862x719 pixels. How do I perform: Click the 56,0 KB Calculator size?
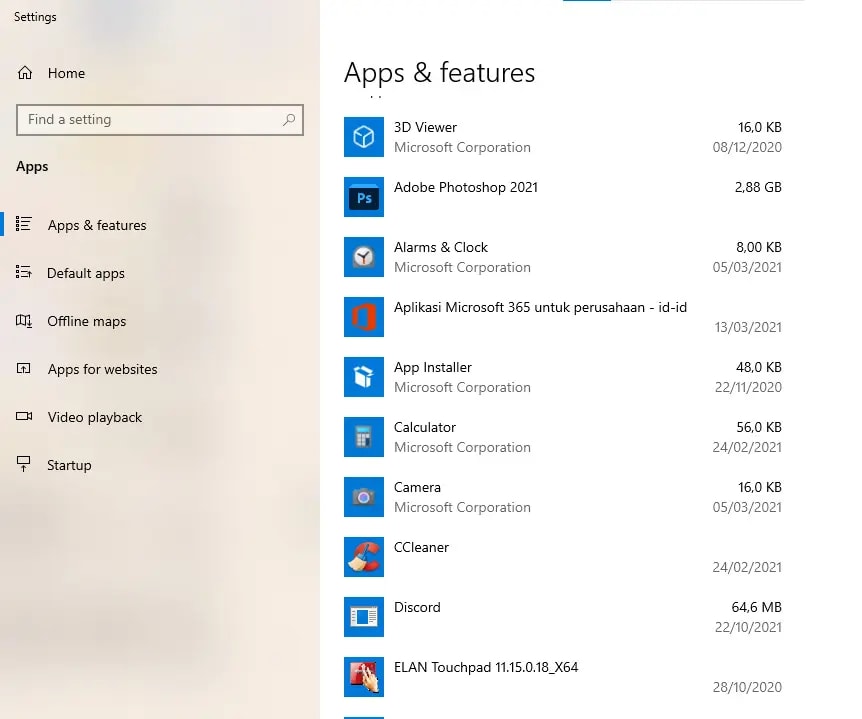pyautogui.click(x=759, y=427)
